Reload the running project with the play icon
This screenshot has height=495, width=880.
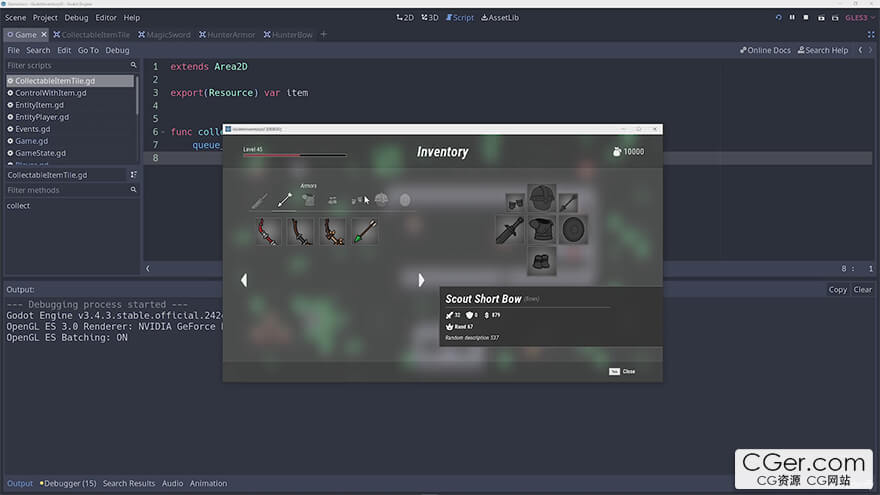coord(778,17)
